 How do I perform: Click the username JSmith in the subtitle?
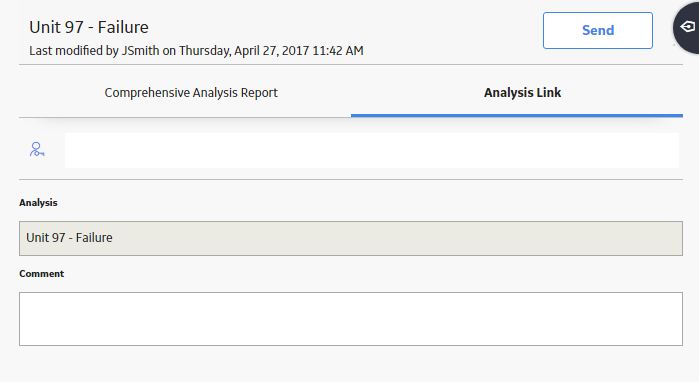[140, 51]
